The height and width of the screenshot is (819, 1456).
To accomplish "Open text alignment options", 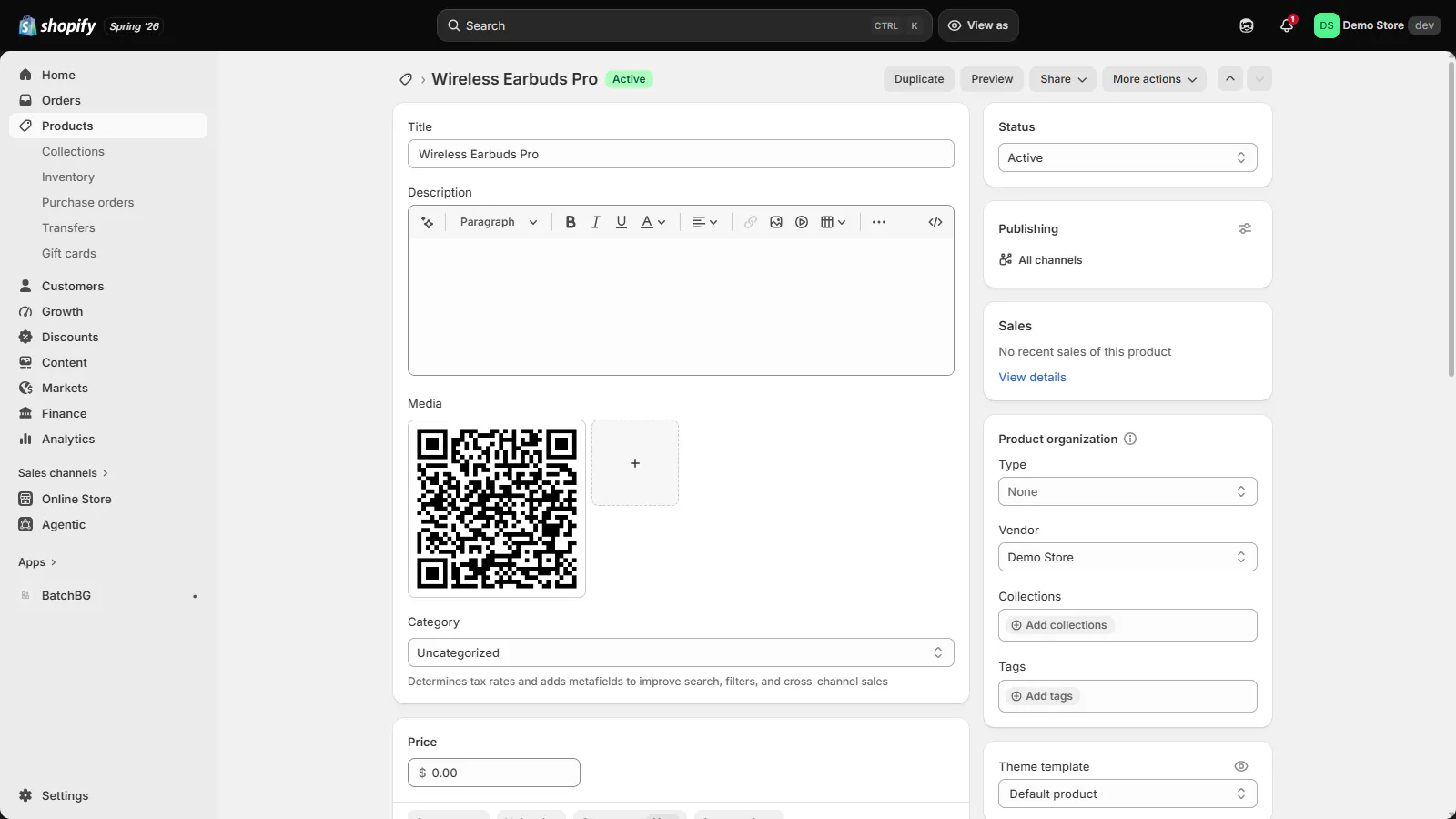I will 704,222.
